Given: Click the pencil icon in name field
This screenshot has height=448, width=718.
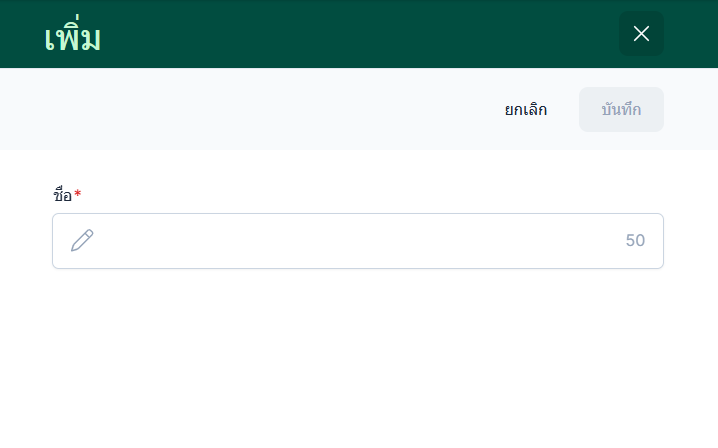Looking at the screenshot, I should (82, 240).
